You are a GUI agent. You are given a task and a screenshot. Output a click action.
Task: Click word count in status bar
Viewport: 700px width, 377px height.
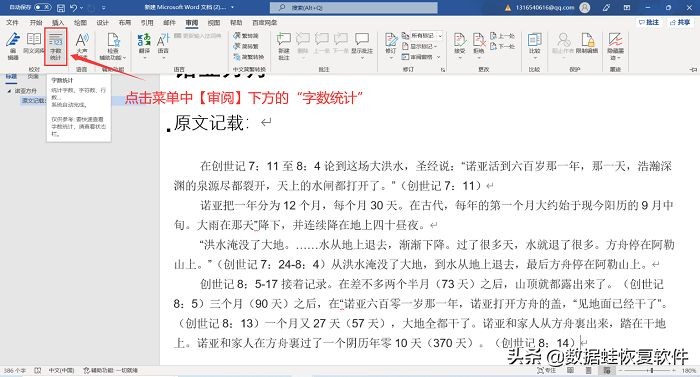[15, 370]
